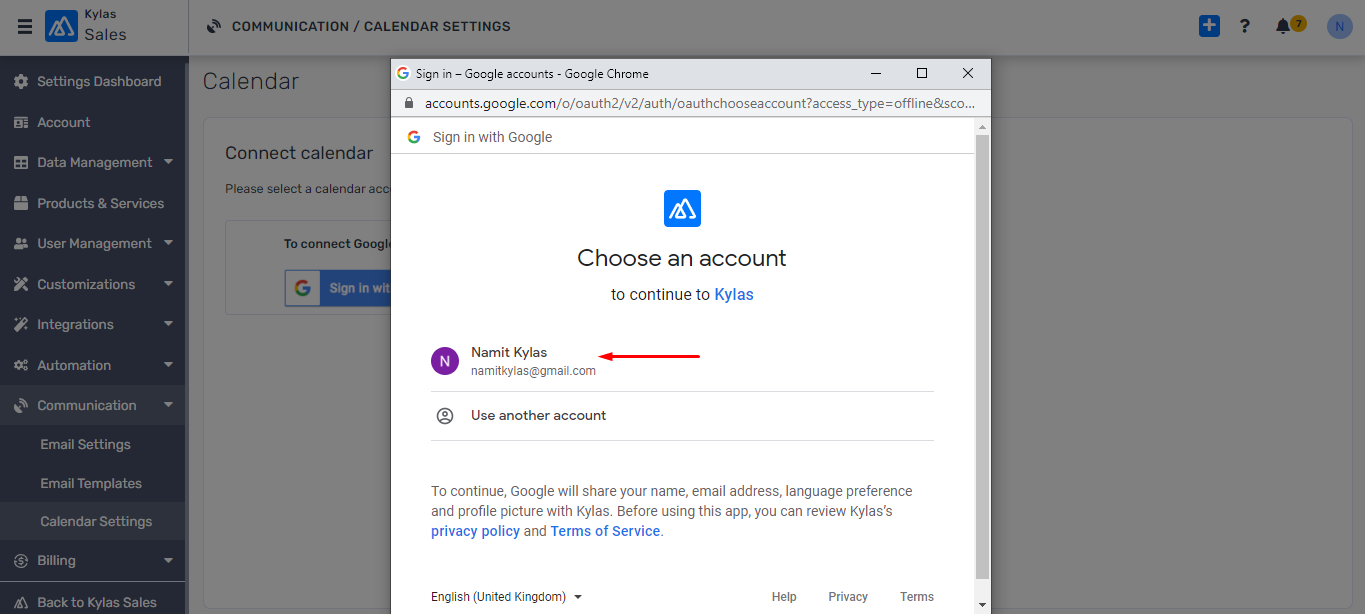This screenshot has width=1365, height=614.
Task: Expand the Data Management menu arrow
Action: [168, 161]
